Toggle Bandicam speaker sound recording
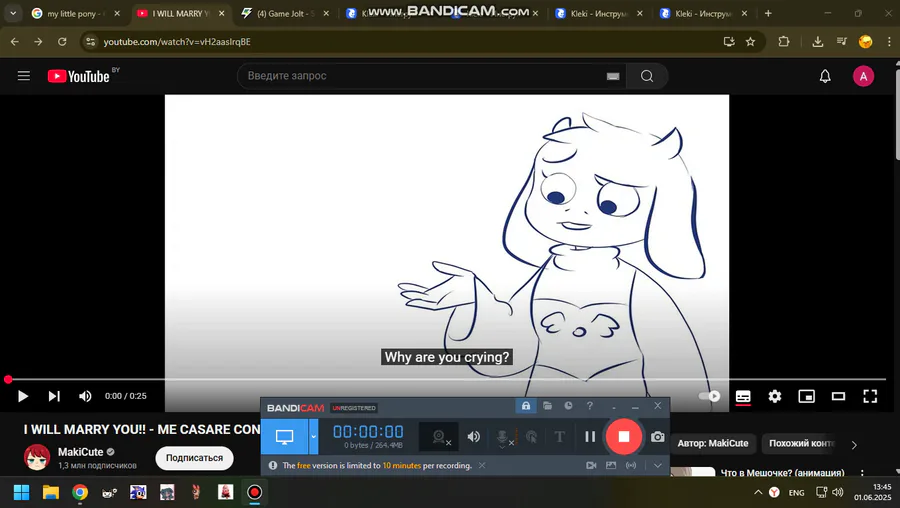The image size is (900, 508). pos(474,437)
